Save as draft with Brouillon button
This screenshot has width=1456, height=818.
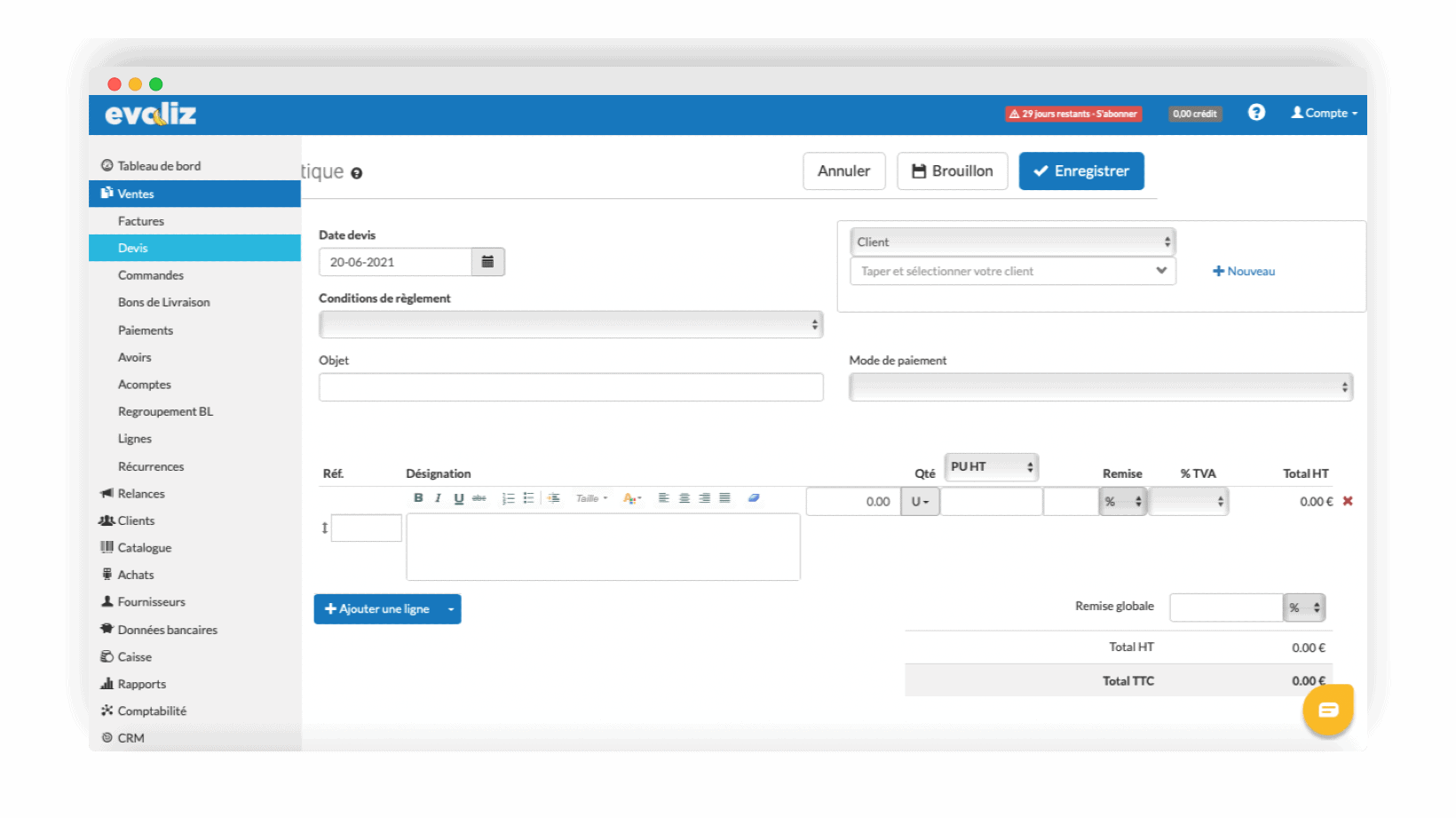[953, 171]
